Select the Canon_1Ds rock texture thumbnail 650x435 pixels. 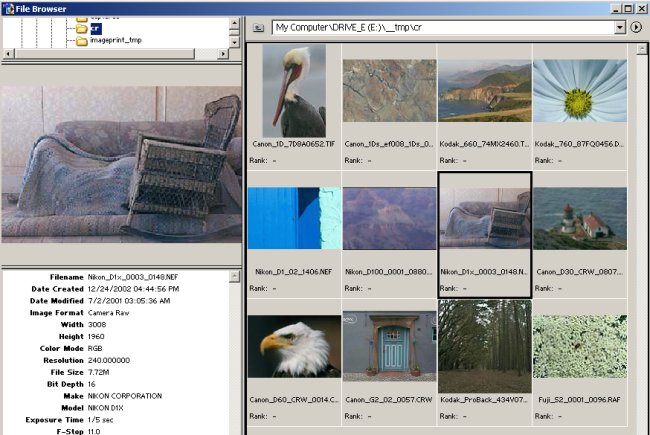coord(390,90)
